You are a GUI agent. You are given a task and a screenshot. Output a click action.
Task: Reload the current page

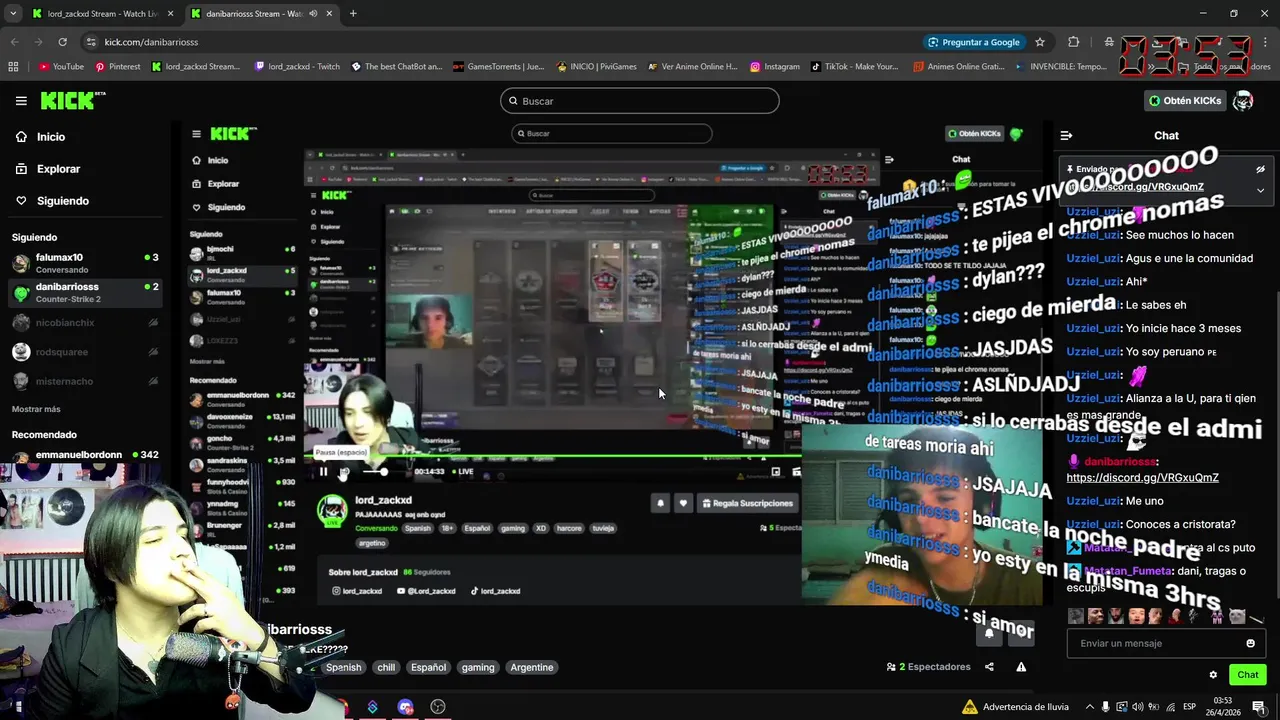(62, 42)
